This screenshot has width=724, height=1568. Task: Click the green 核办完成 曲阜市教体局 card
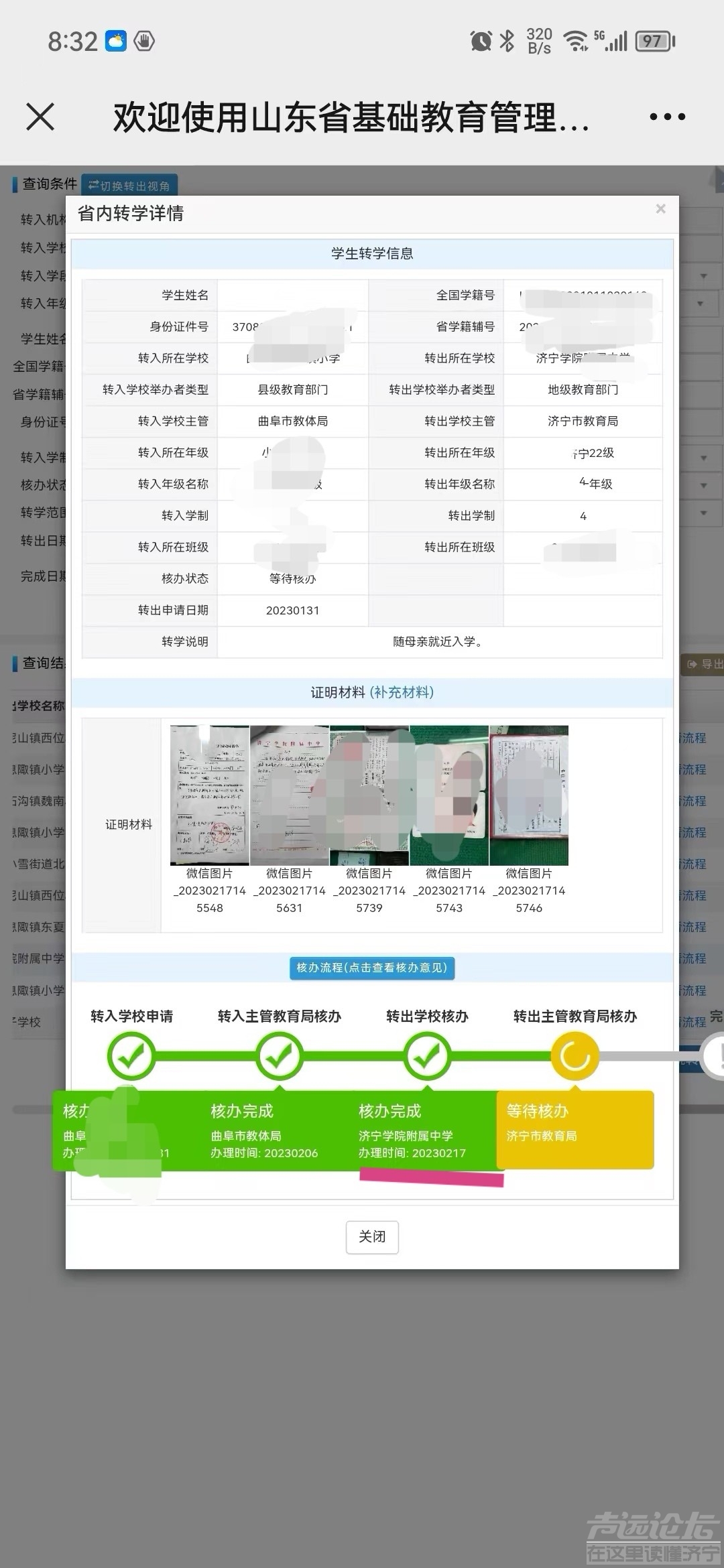coord(280,1130)
